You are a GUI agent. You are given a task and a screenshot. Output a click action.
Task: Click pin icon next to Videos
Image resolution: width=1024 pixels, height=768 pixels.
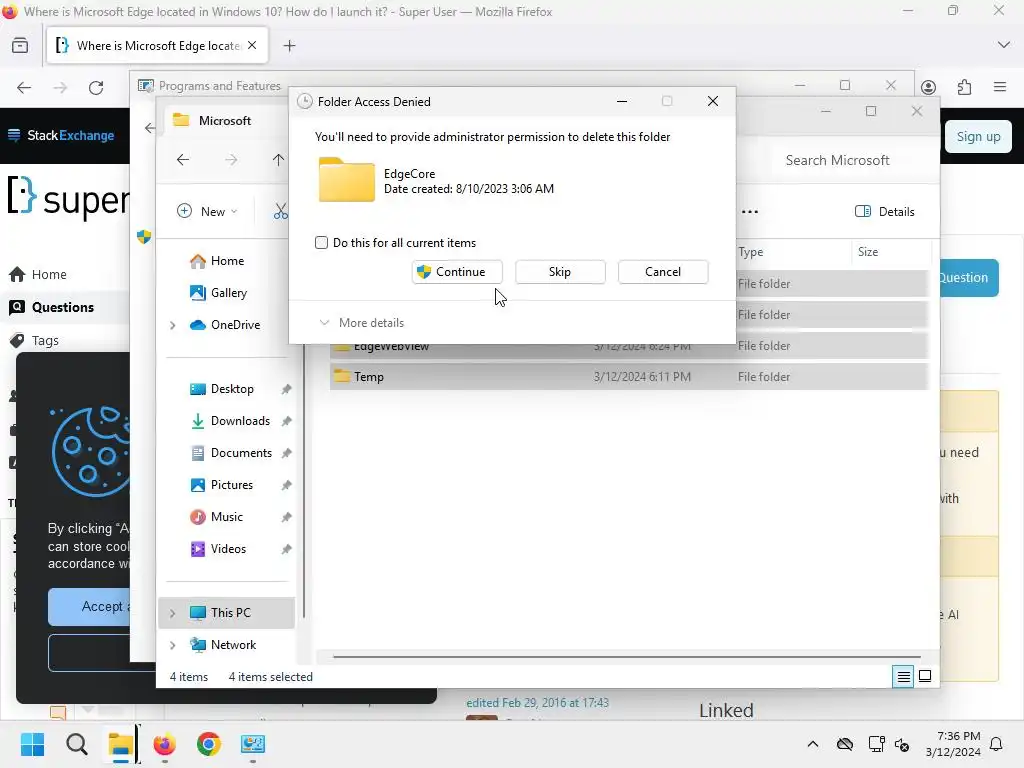click(x=286, y=549)
